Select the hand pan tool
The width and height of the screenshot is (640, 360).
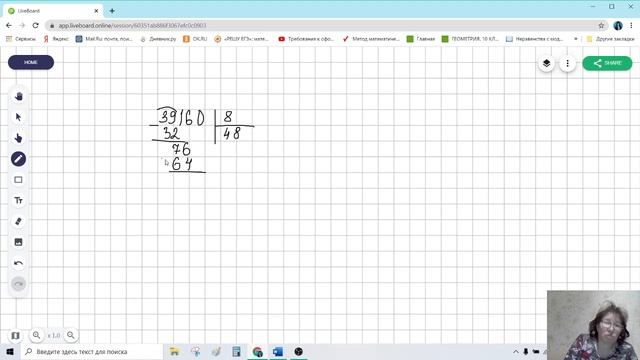[x=18, y=96]
